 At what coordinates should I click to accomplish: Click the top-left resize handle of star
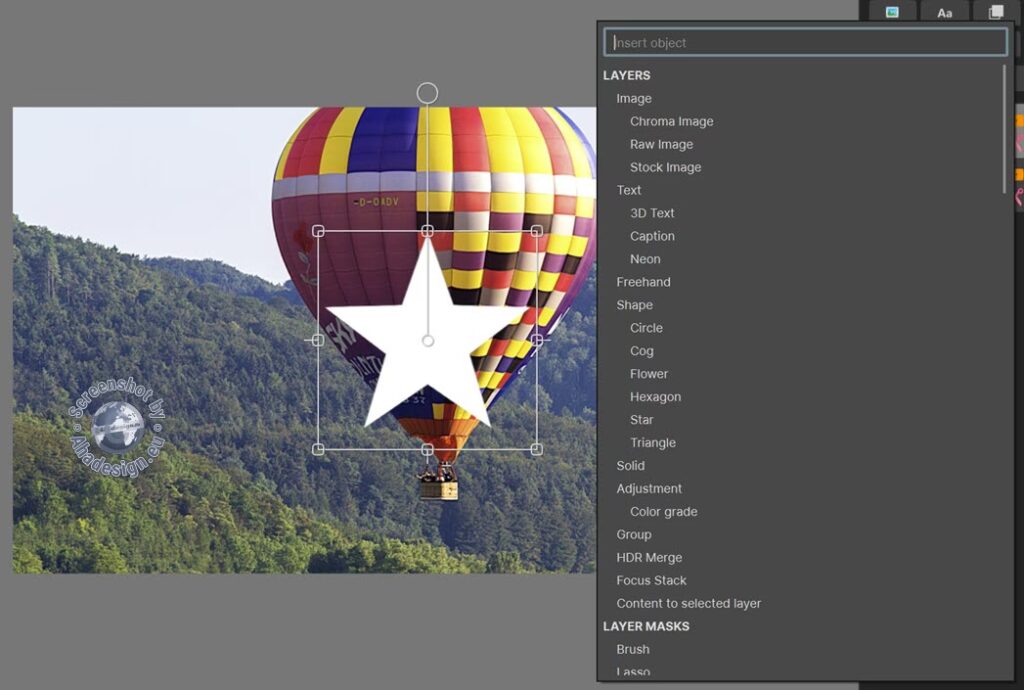319,231
